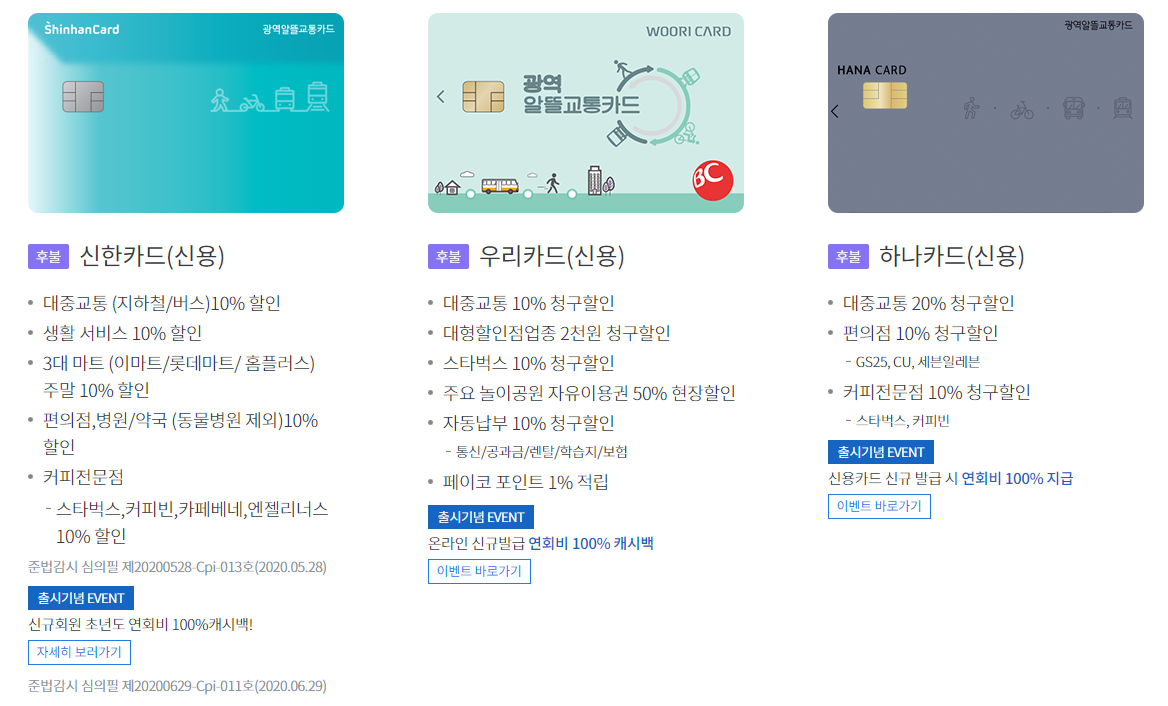1168x706 pixels.
Task: Click the 후불 badge next to 우리카드
Action: pos(448,256)
